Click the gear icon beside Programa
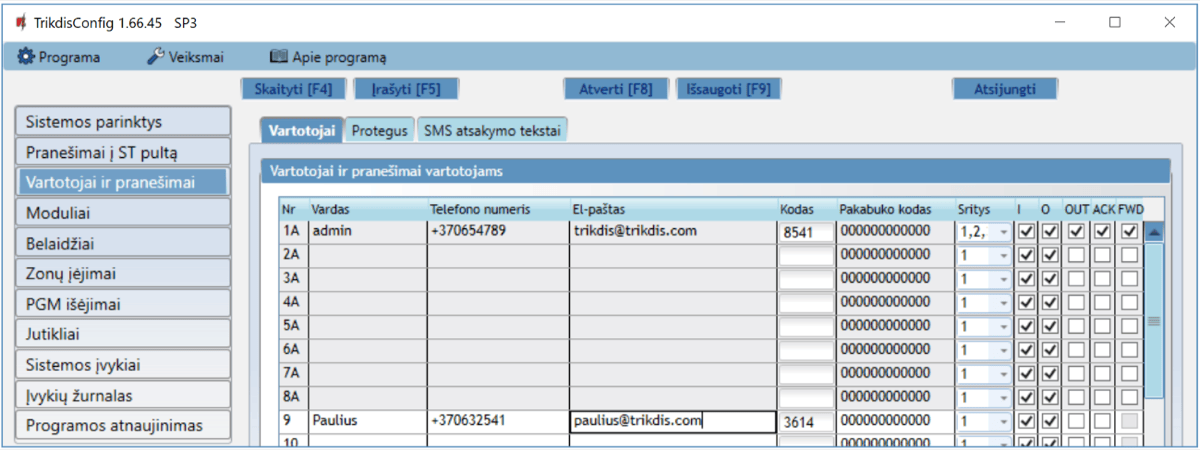Viewport: 1200px width, 450px height. tap(26, 57)
